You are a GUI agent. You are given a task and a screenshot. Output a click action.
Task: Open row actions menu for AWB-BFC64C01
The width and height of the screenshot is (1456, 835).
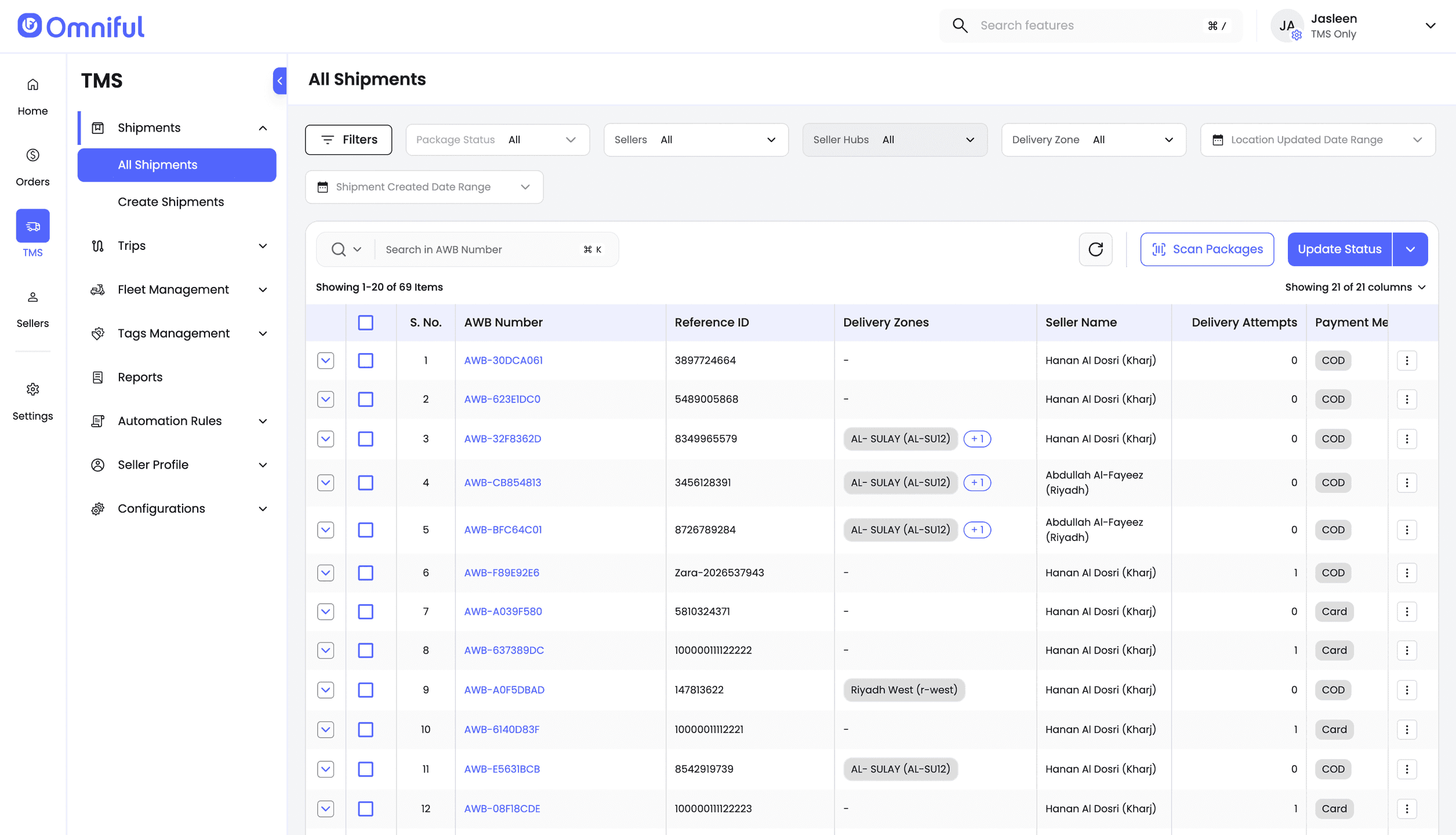pyautogui.click(x=1407, y=529)
